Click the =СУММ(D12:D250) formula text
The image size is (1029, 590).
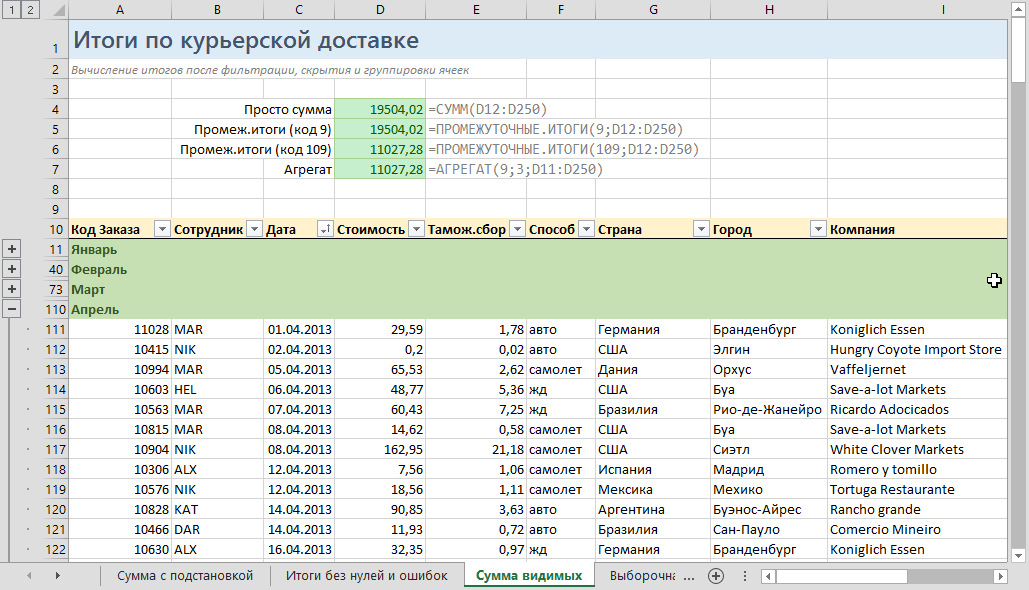tap(488, 110)
